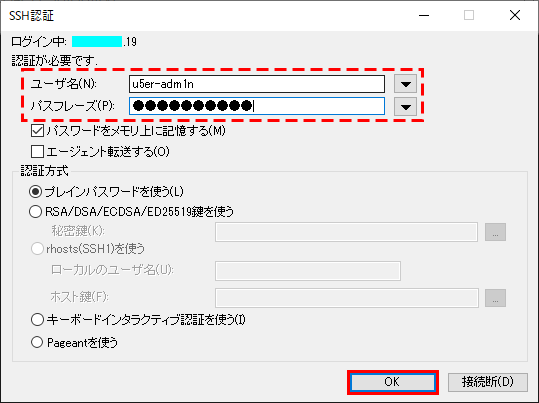539x403 pixels.
Task: Click the browse button beside ホスト鍵 field
Action: (x=495, y=298)
